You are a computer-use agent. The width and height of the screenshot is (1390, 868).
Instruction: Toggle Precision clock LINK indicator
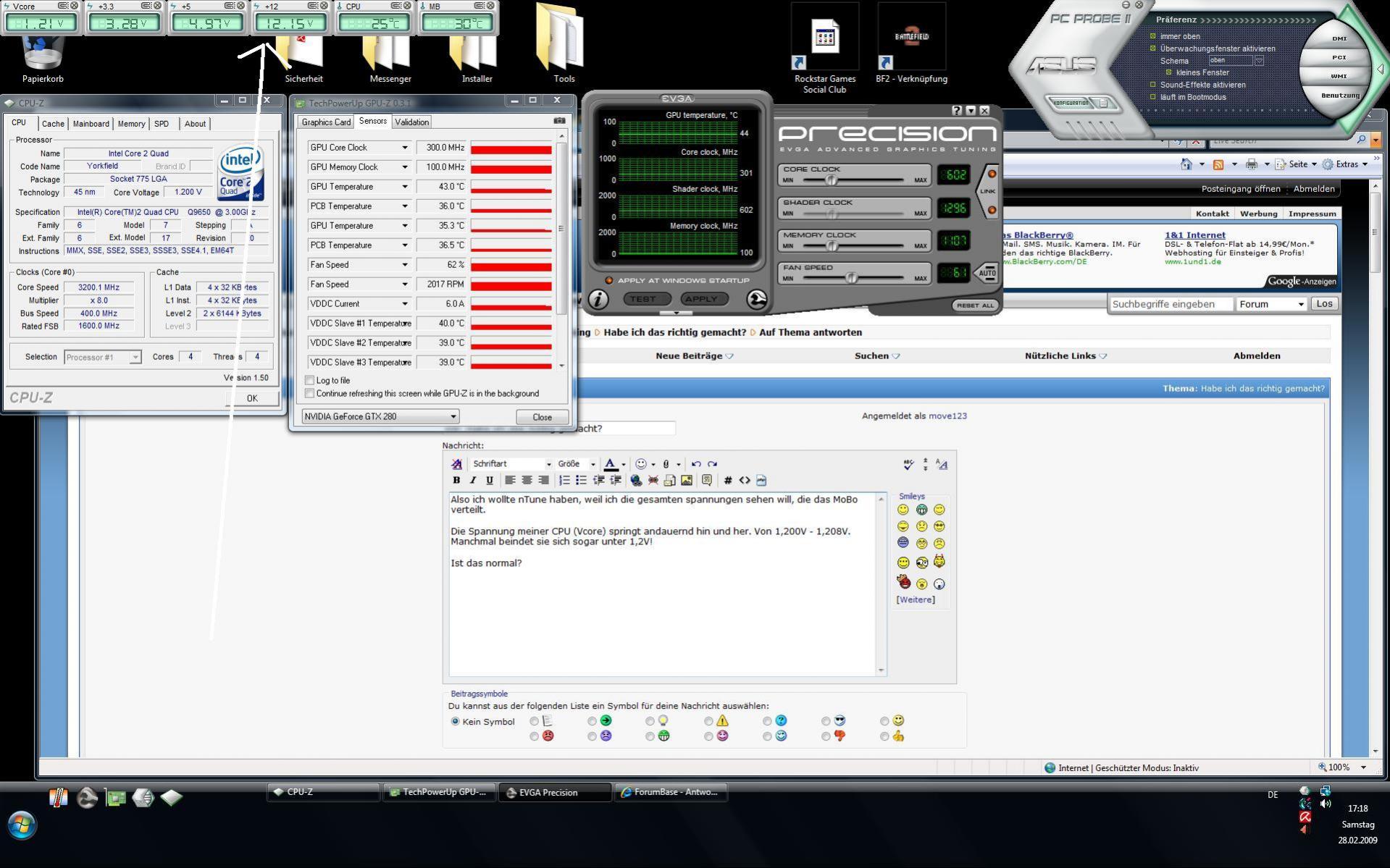(x=987, y=191)
